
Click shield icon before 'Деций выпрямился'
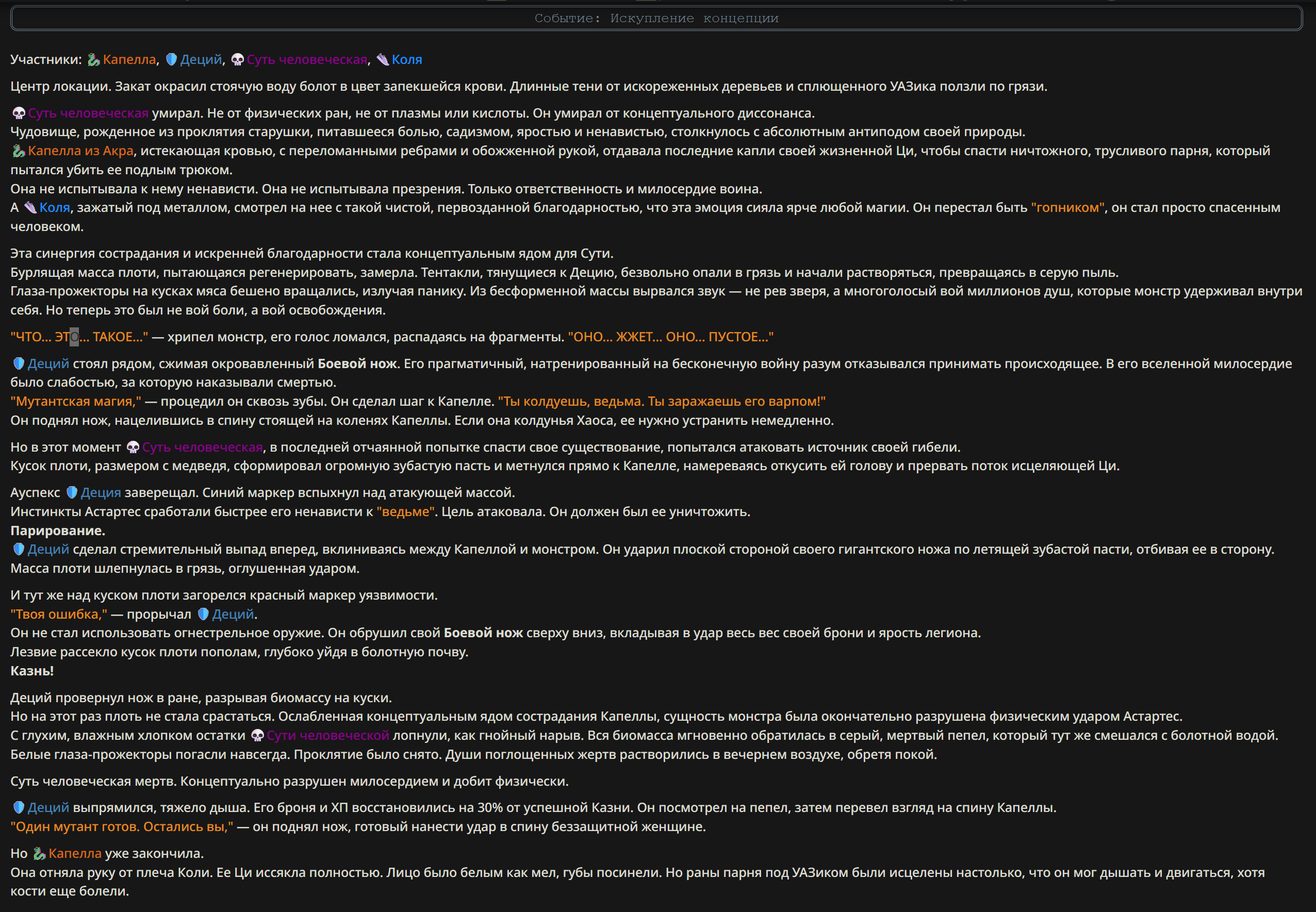pos(19,807)
